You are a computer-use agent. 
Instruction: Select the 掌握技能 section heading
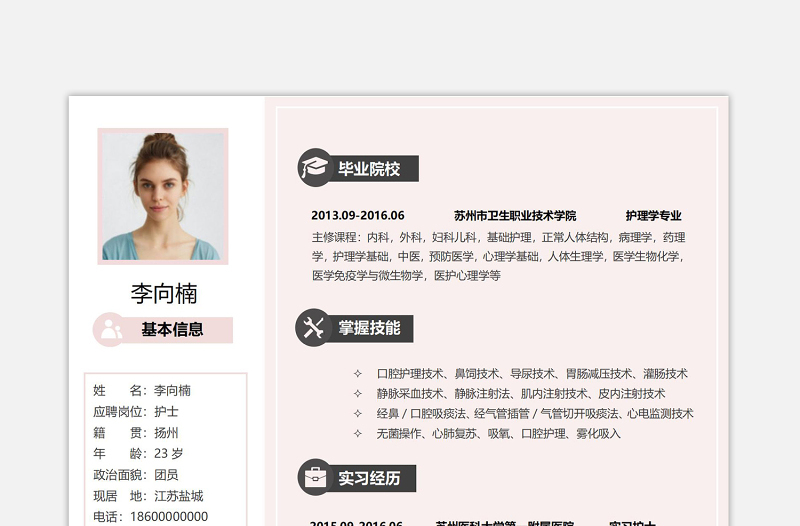(369, 328)
